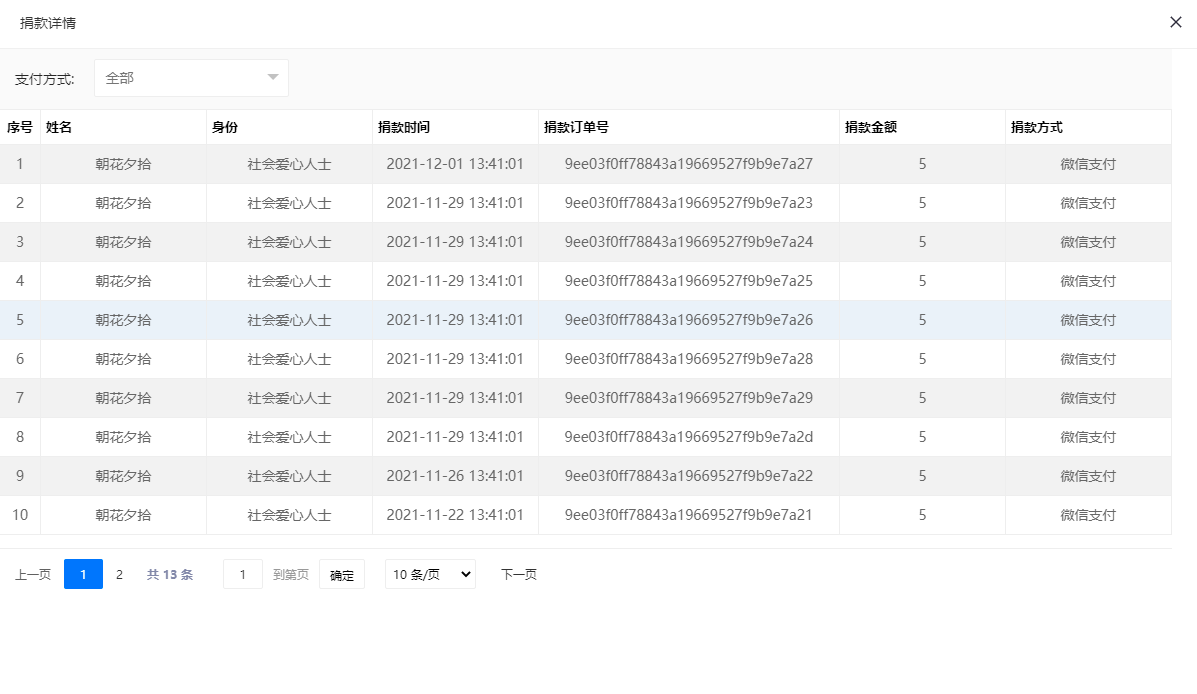Screen dimensions: 1197x694
Task: Click order number ending in e7a2d
Action: pyautogui.click(x=689, y=437)
